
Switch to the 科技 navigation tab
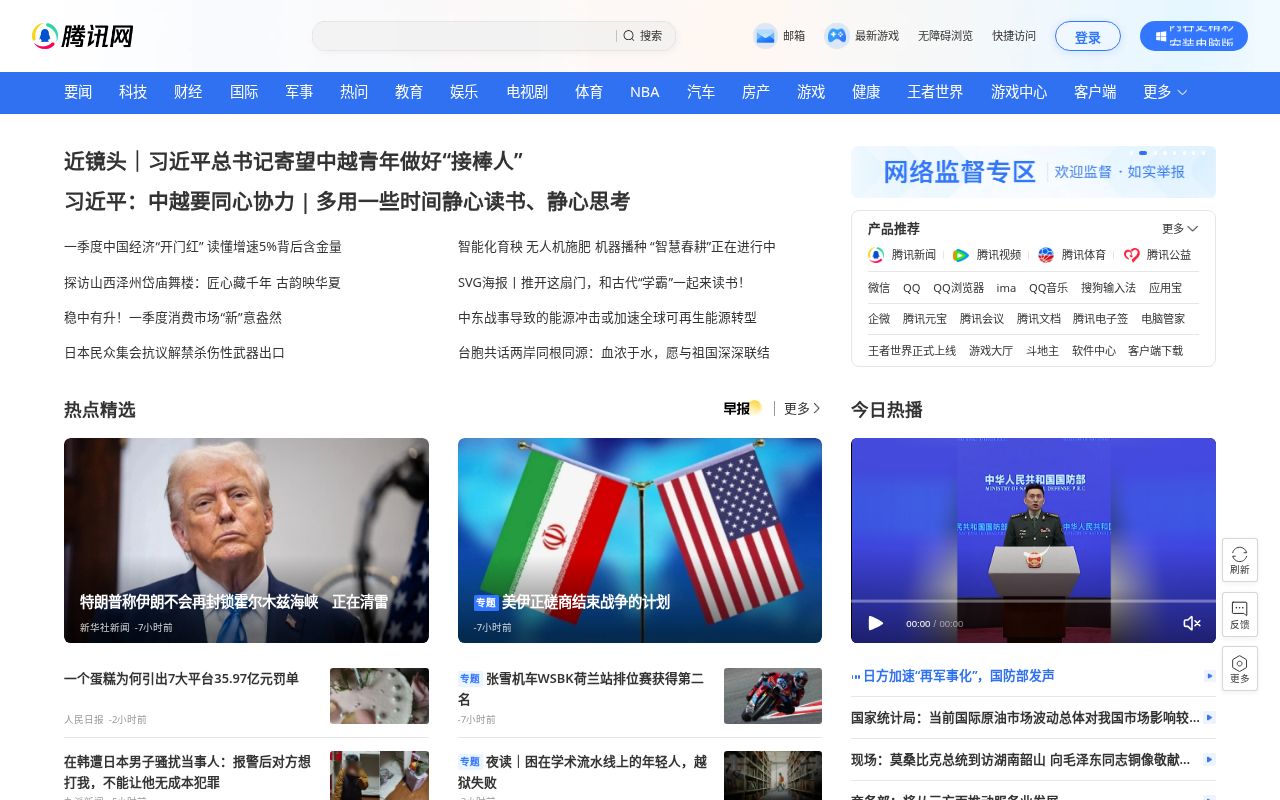[x=133, y=92]
